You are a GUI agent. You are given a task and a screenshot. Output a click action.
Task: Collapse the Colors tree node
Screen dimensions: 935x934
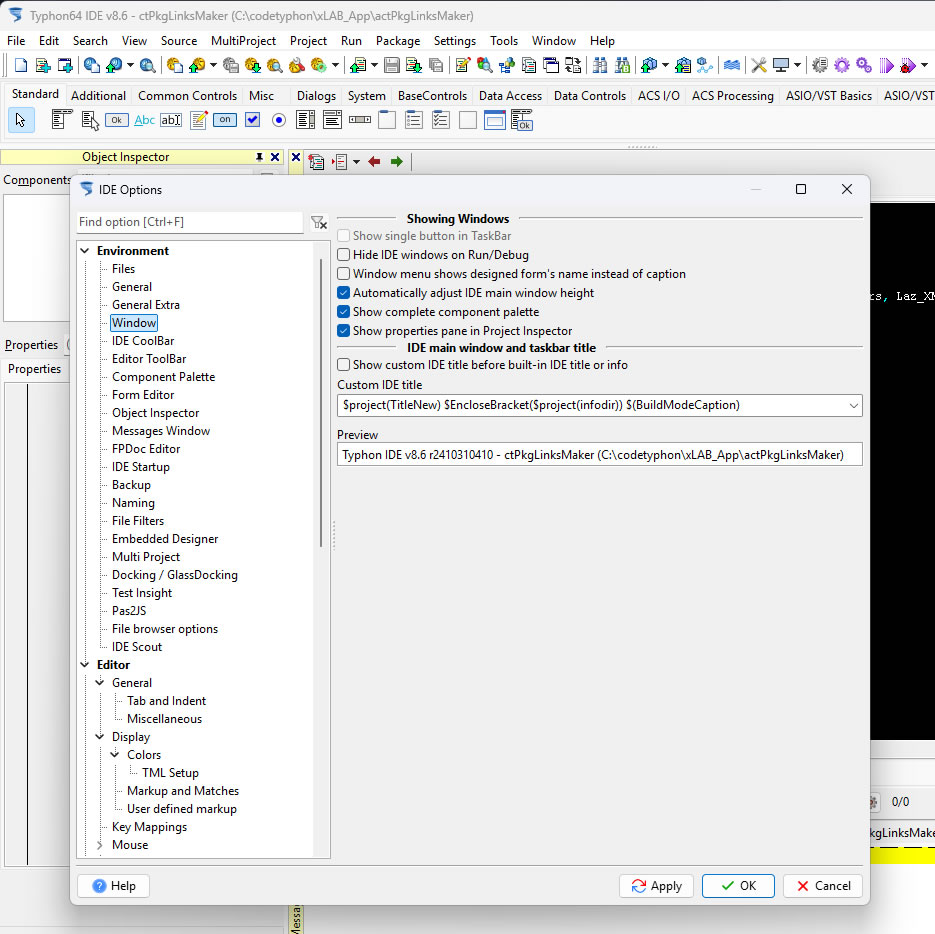[x=115, y=755]
